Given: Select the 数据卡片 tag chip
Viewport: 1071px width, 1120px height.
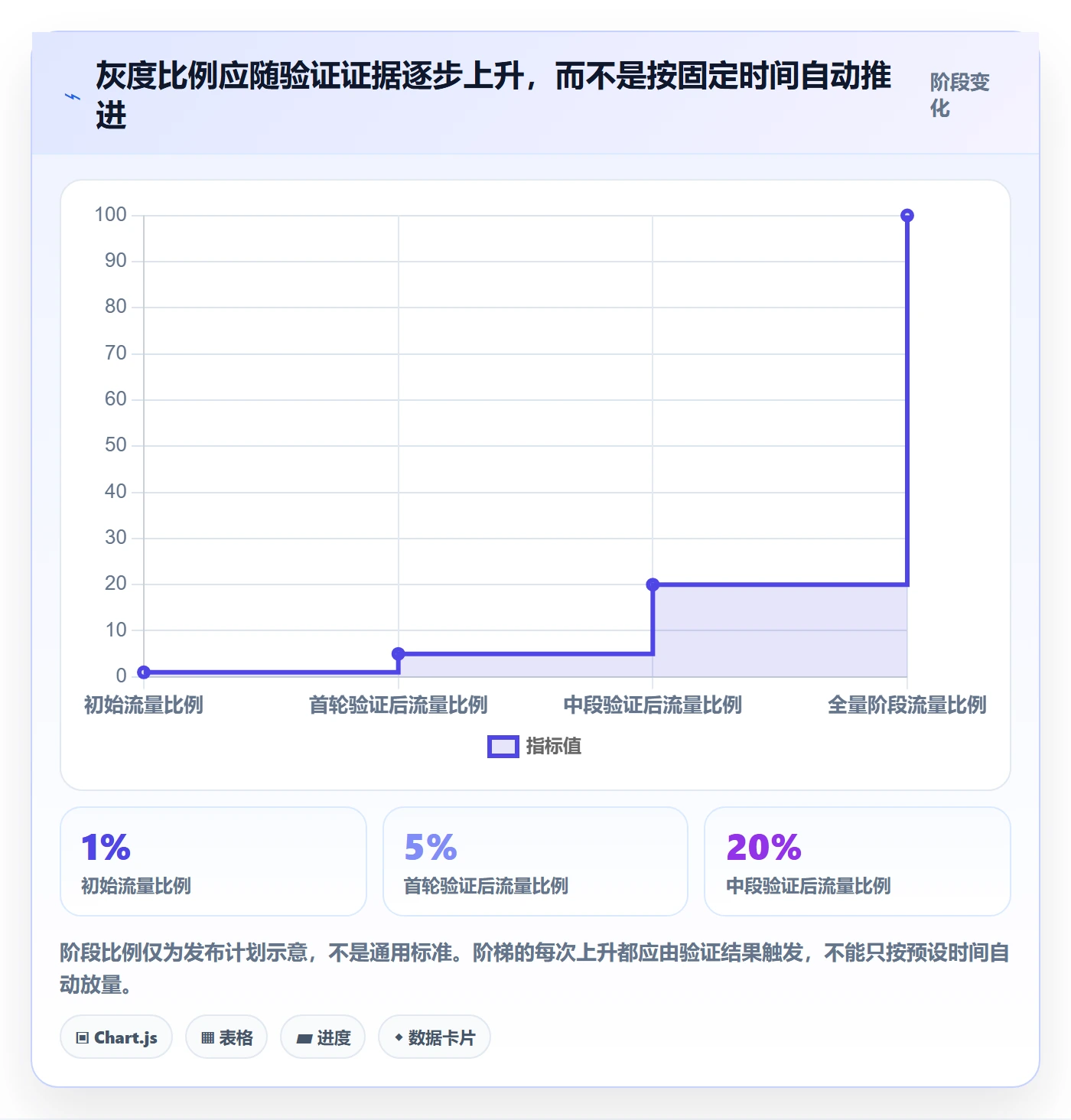Looking at the screenshot, I should [x=435, y=1037].
